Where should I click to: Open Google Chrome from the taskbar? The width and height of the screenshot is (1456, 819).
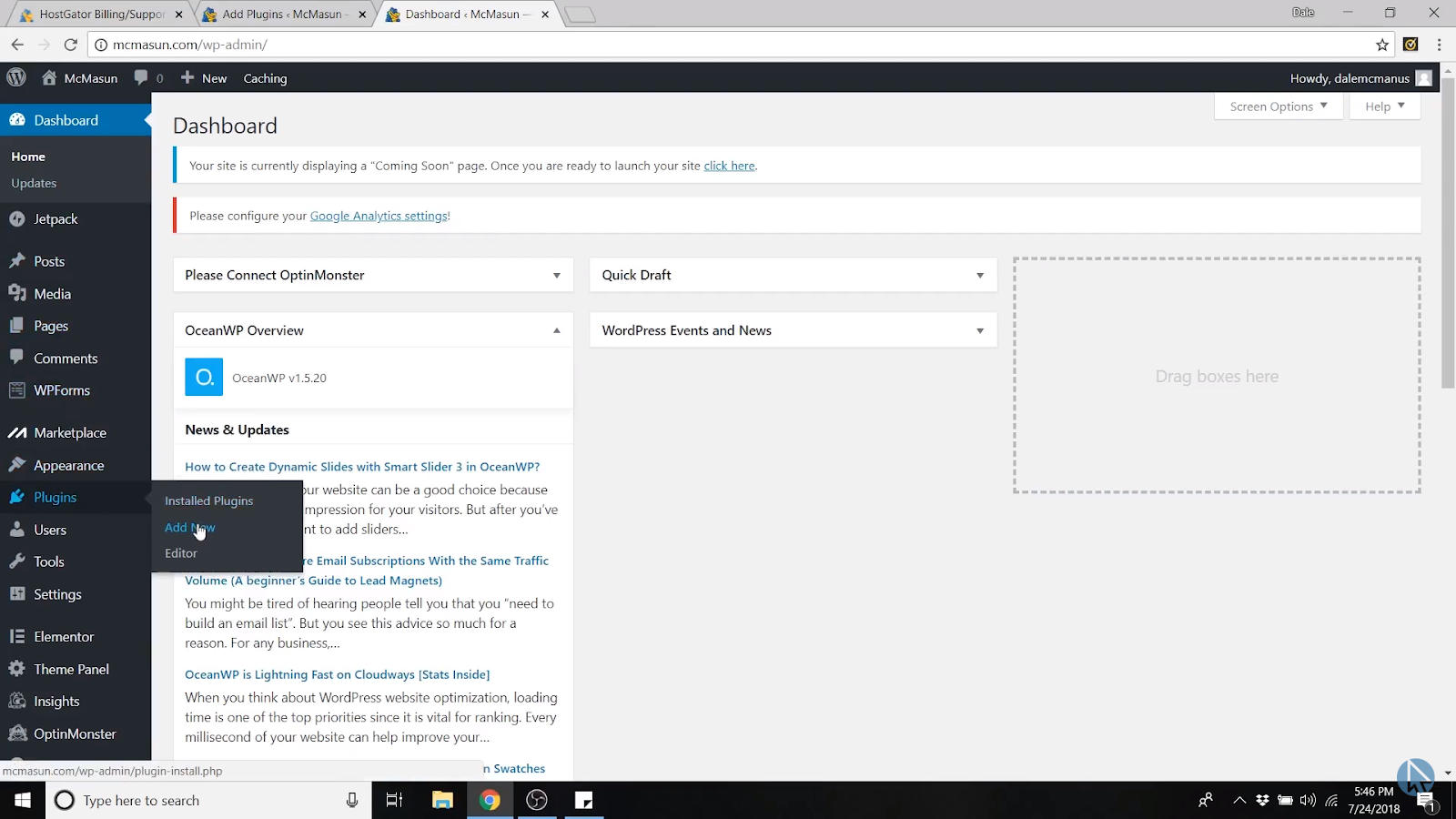[x=490, y=800]
